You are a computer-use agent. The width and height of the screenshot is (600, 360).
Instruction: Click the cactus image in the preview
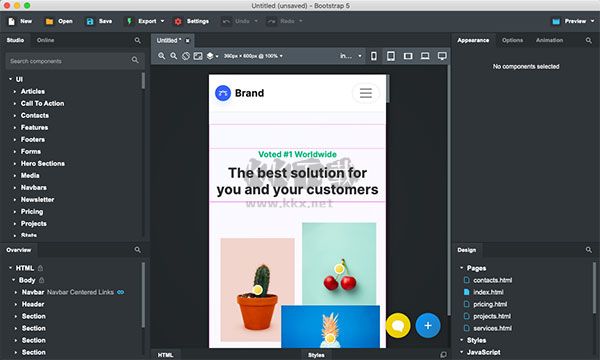pyautogui.click(x=257, y=290)
